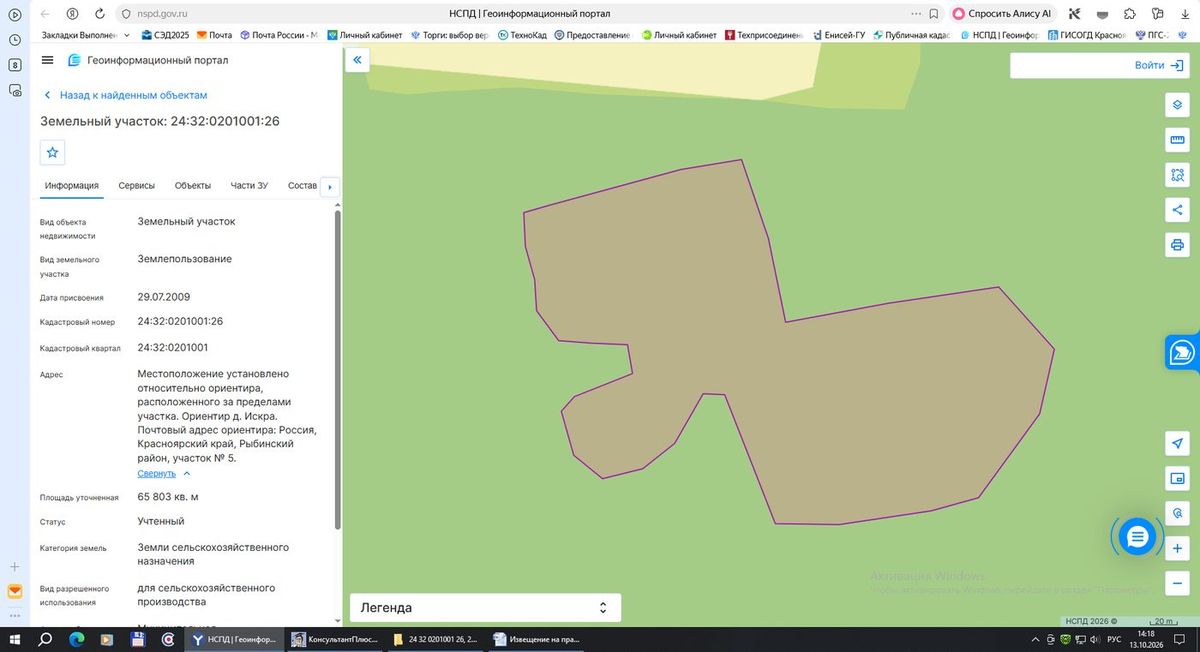Open the basemap switcher icon

pos(1177,479)
